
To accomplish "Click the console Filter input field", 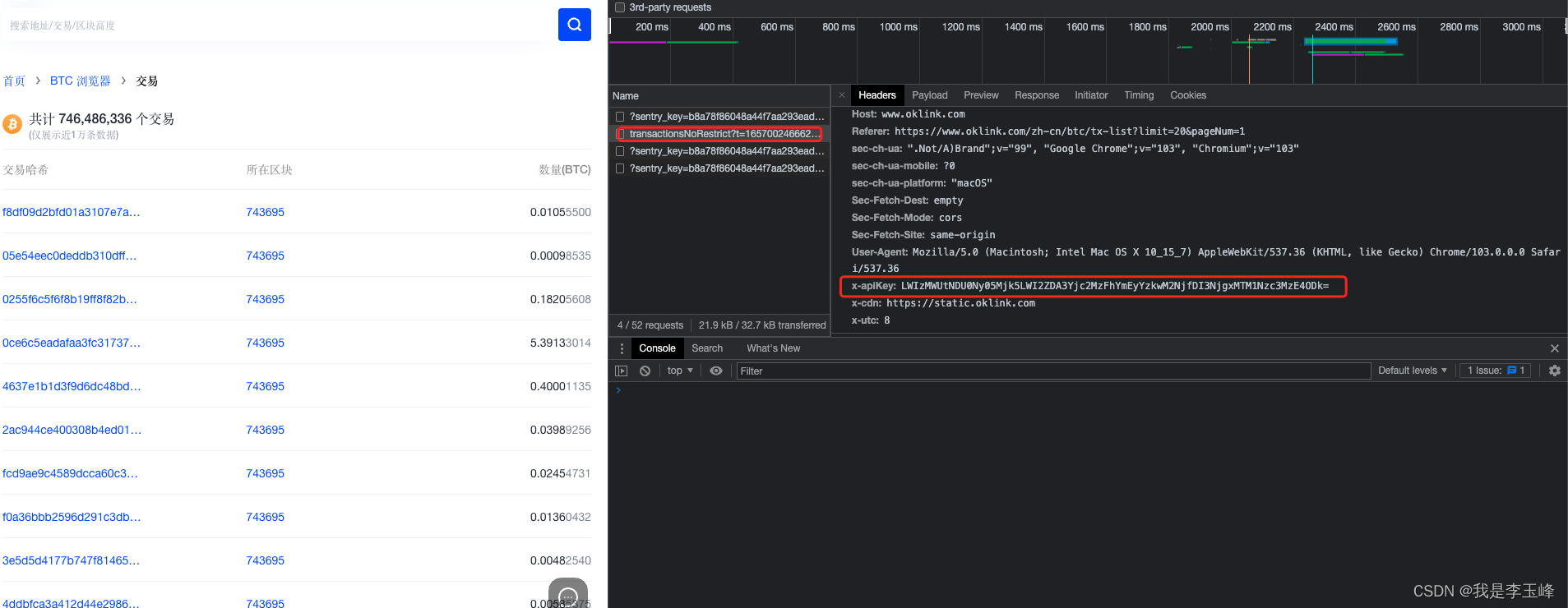I will tap(1053, 371).
